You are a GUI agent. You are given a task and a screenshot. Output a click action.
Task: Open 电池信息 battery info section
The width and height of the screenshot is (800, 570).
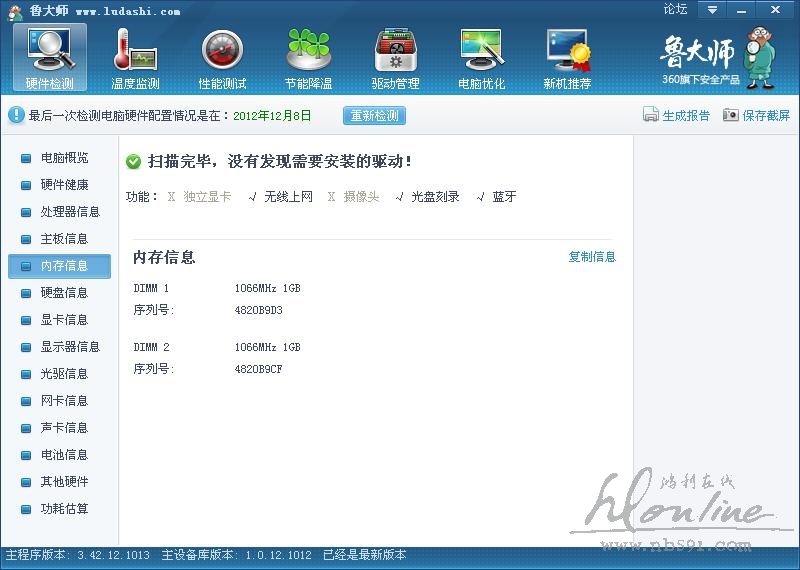coord(63,455)
